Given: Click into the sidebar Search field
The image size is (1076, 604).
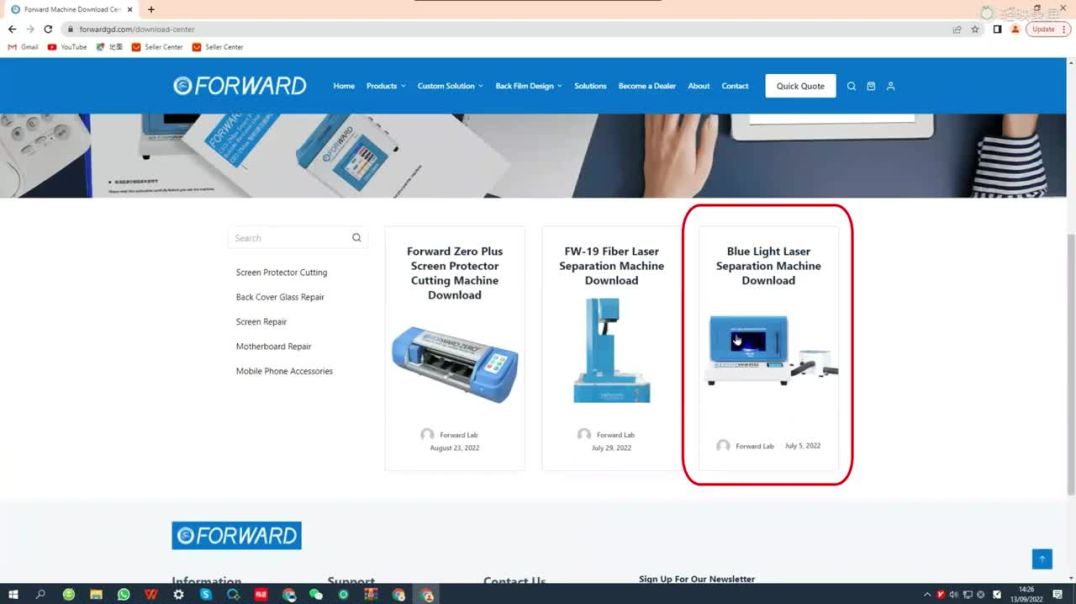Looking at the screenshot, I should coord(290,238).
